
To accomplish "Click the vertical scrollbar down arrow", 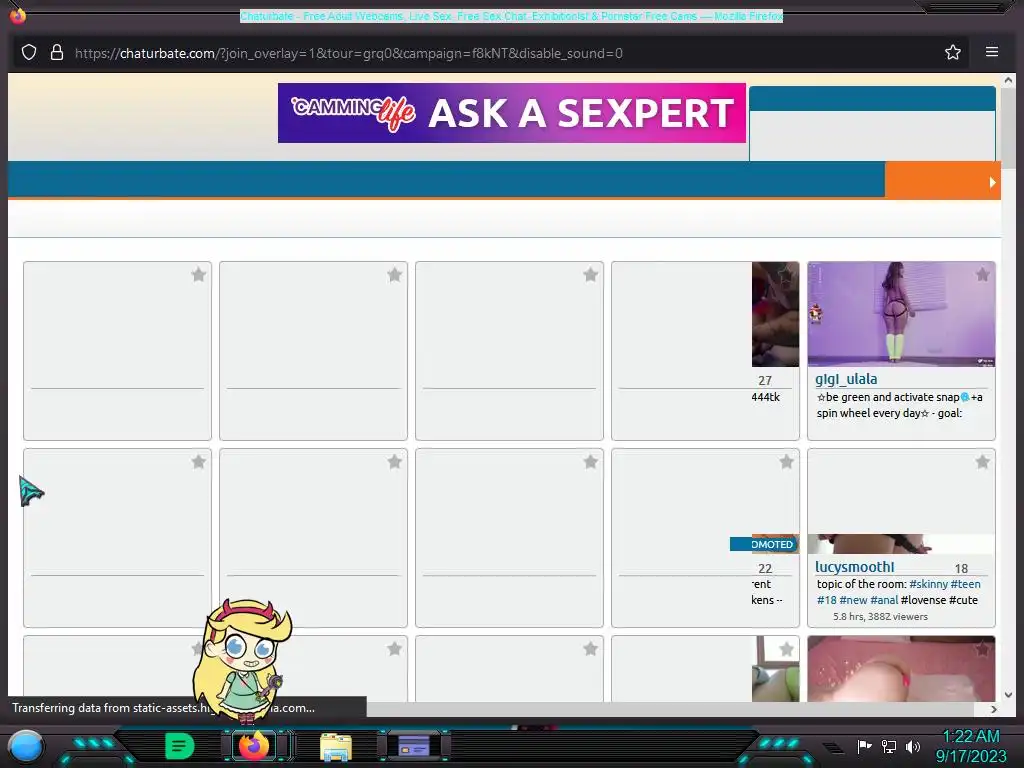I will [1008, 695].
